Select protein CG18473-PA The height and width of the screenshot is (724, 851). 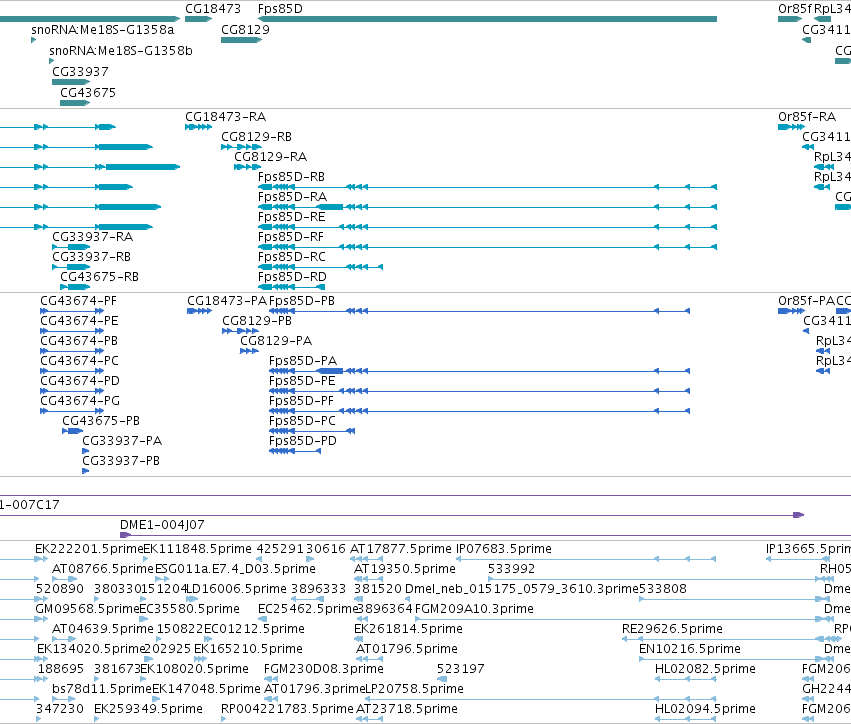click(x=199, y=311)
